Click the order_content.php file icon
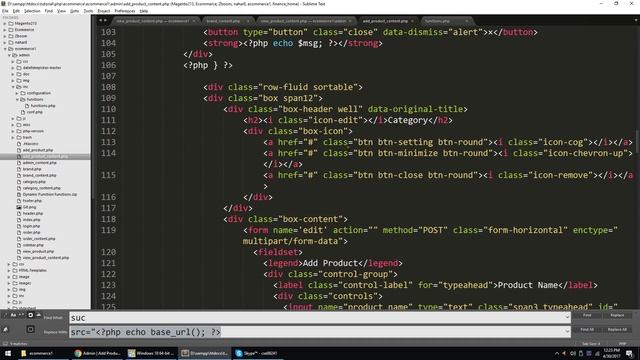Viewport: 640px width, 360px height. tap(19, 239)
